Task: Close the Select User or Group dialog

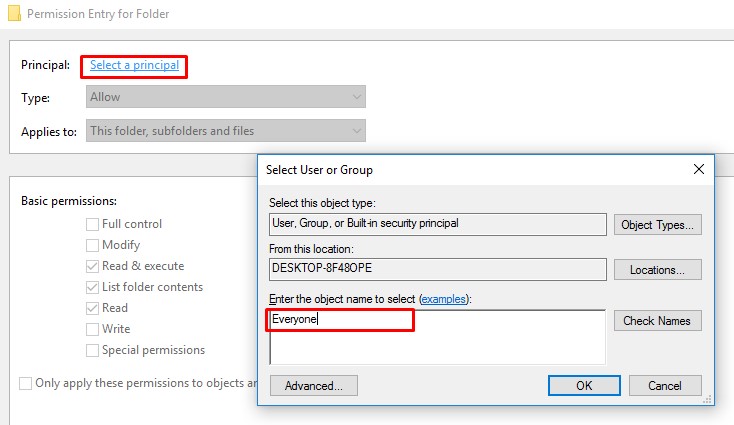Action: [698, 170]
